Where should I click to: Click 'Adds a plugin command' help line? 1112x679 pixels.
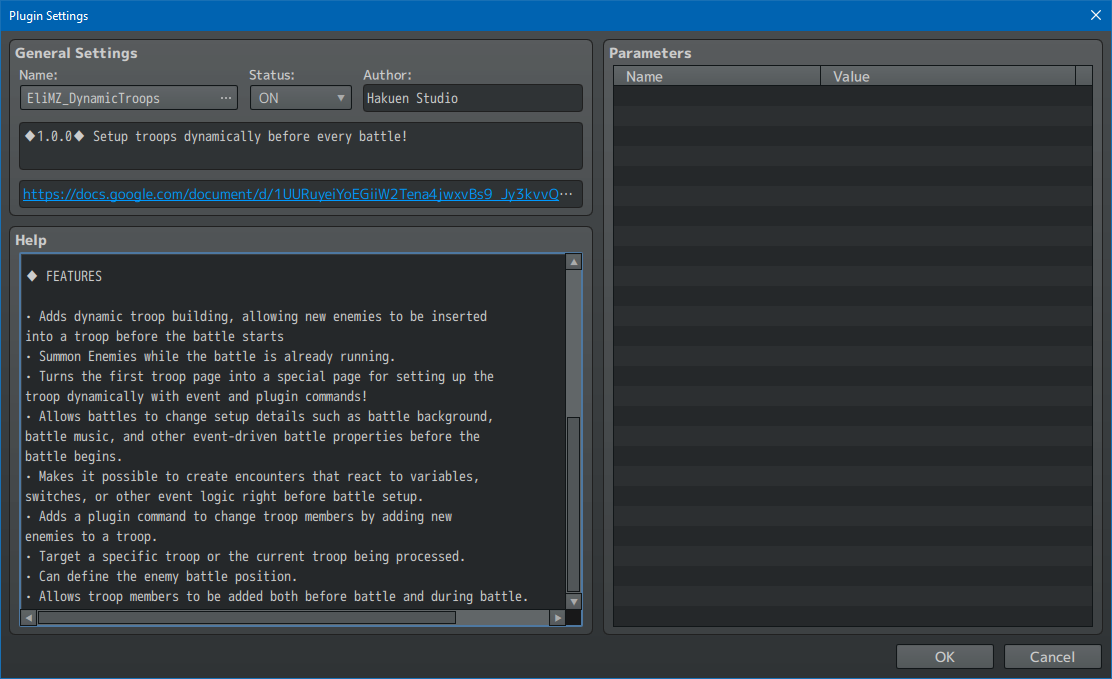pos(239,517)
